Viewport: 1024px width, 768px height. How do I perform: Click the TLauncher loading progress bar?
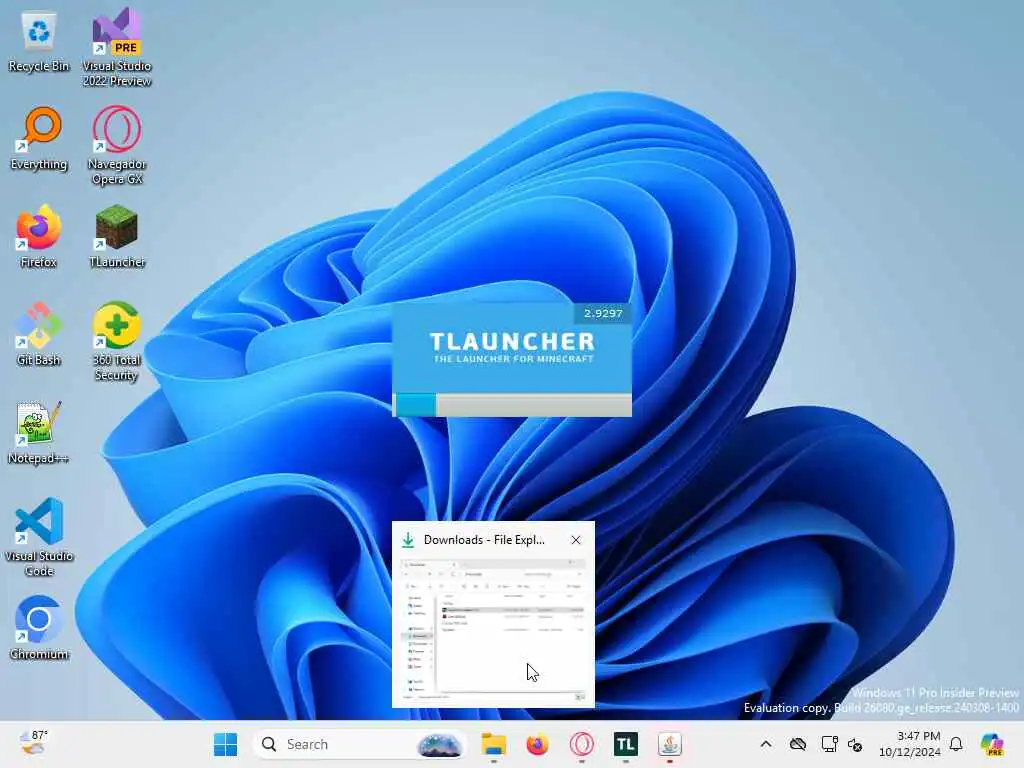pos(512,405)
